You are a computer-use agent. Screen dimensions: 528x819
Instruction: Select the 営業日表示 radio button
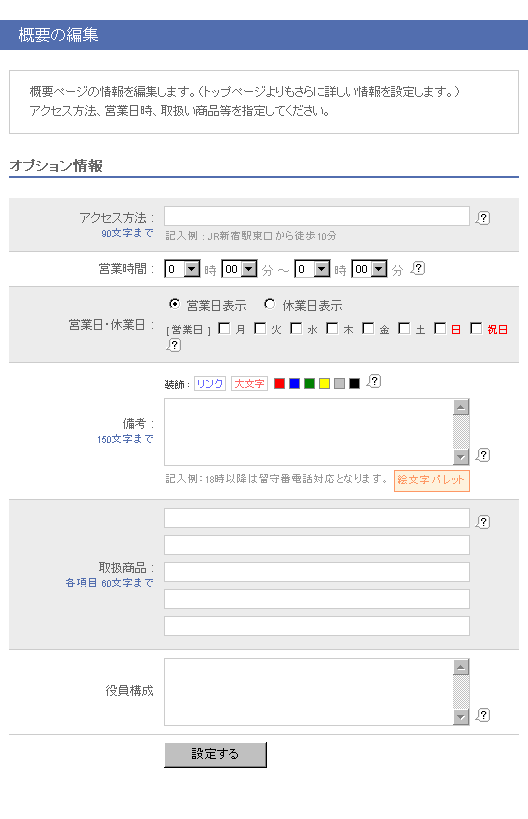(x=174, y=303)
